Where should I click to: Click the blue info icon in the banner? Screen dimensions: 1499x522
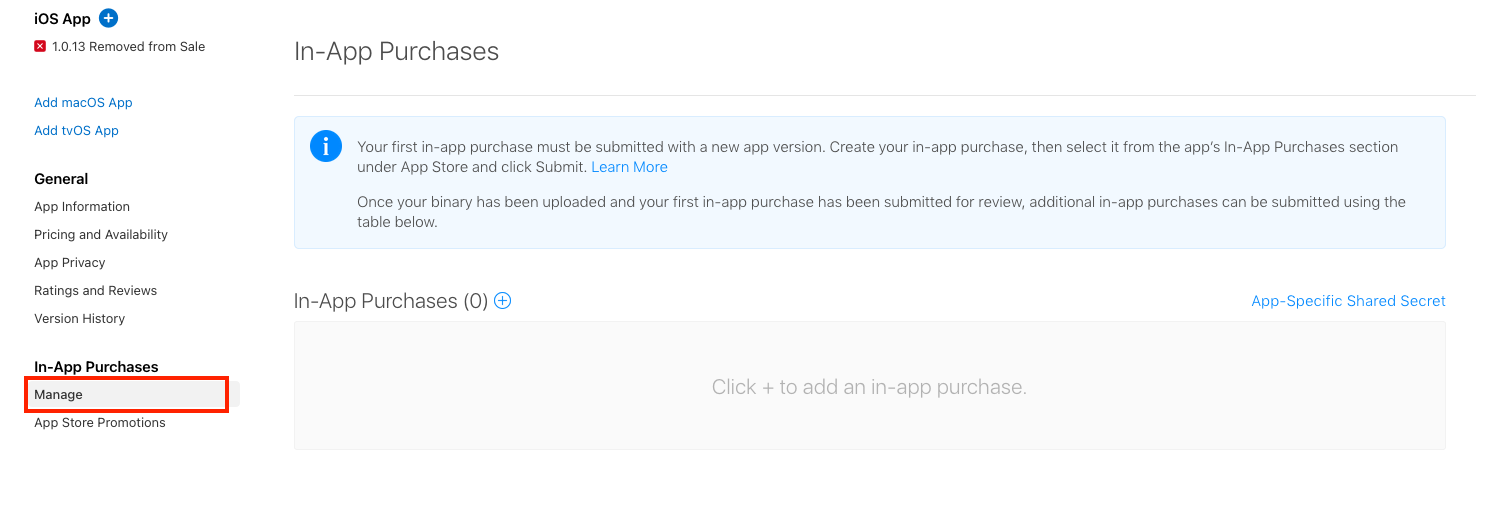[326, 146]
